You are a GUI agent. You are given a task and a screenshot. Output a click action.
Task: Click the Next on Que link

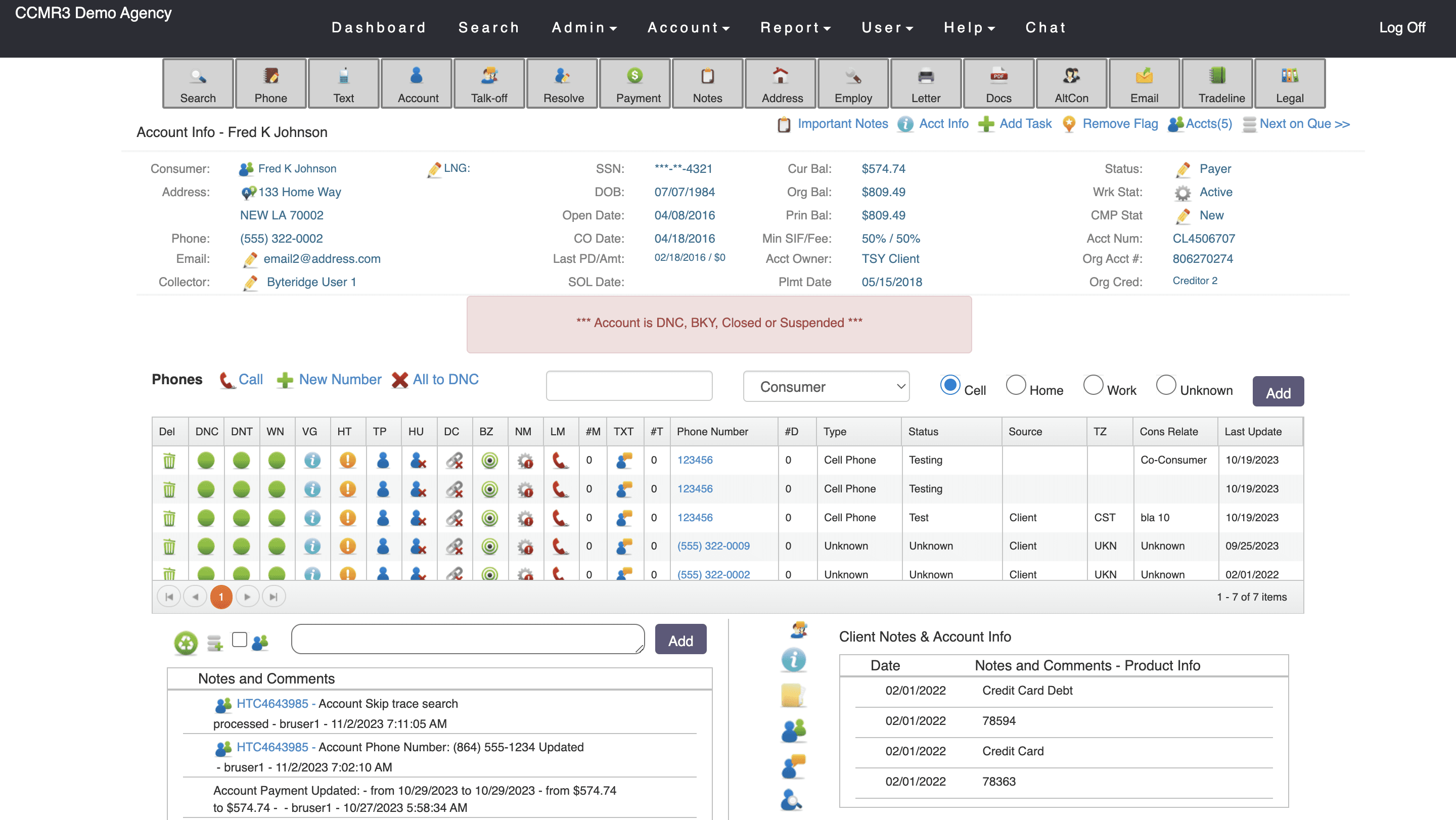tap(1304, 124)
